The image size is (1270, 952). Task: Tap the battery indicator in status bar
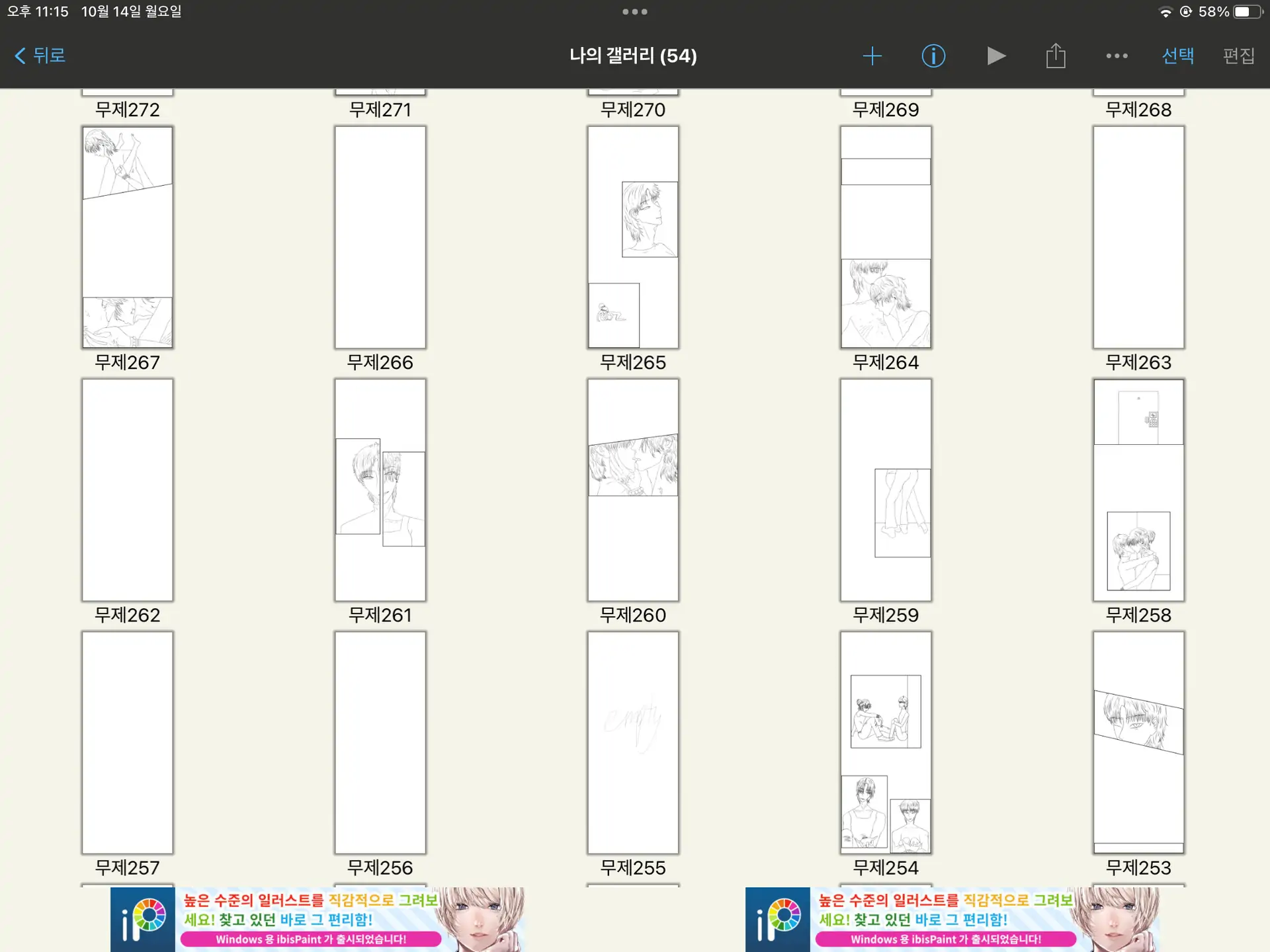[x=1248, y=12]
